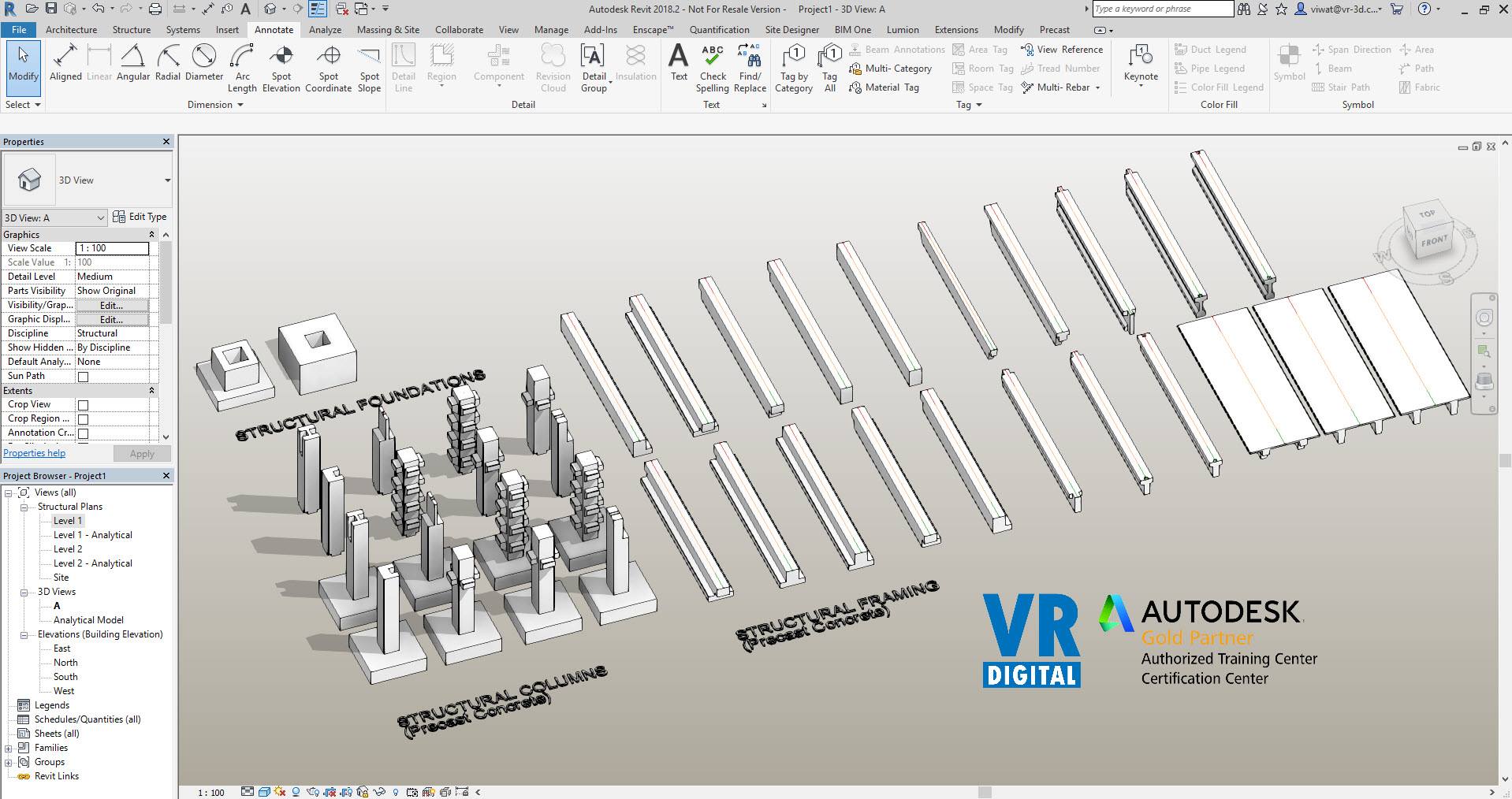1512x799 pixels.
Task: Click Edit Type button
Action: pos(140,217)
